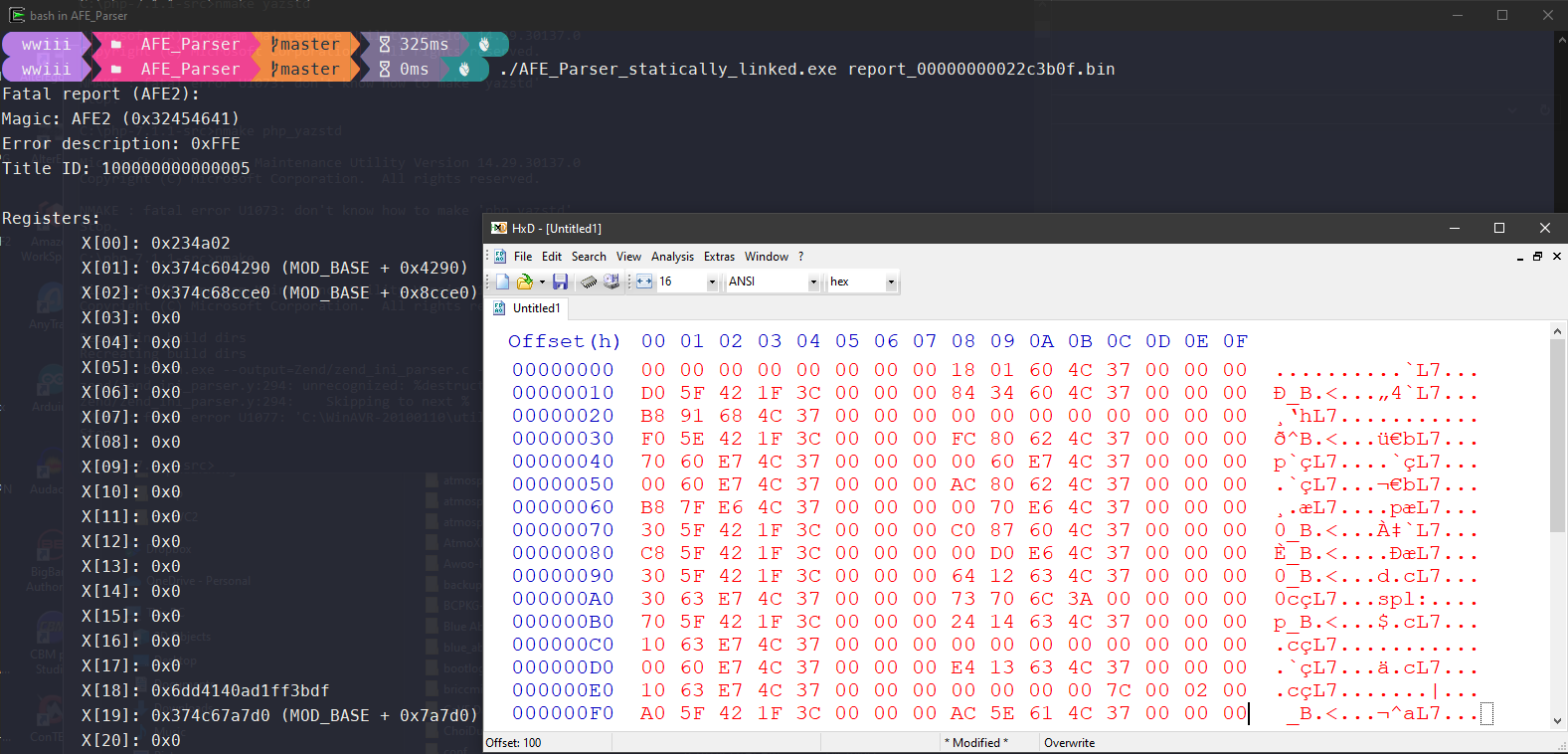Click offset row 000000A0

point(563,599)
